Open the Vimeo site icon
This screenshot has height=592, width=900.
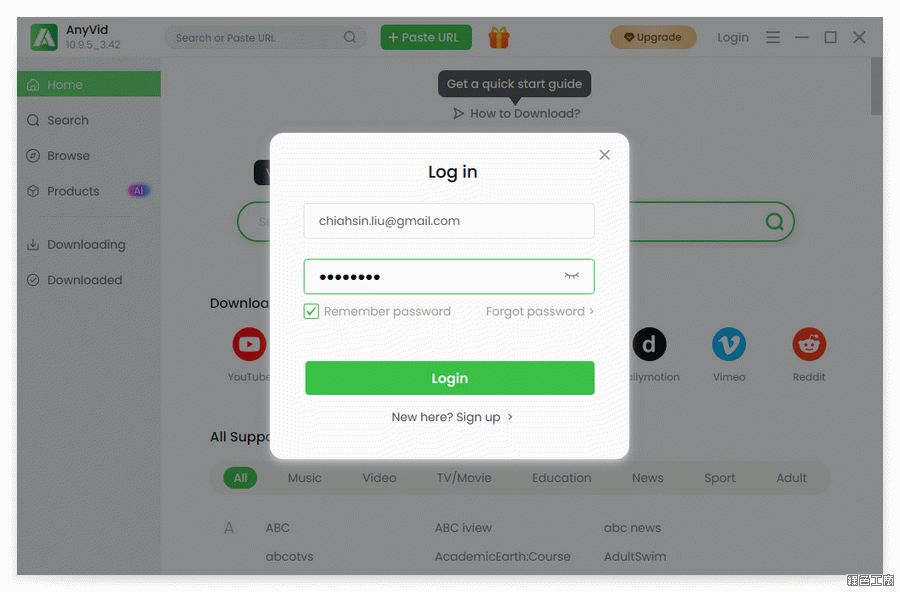[729, 344]
